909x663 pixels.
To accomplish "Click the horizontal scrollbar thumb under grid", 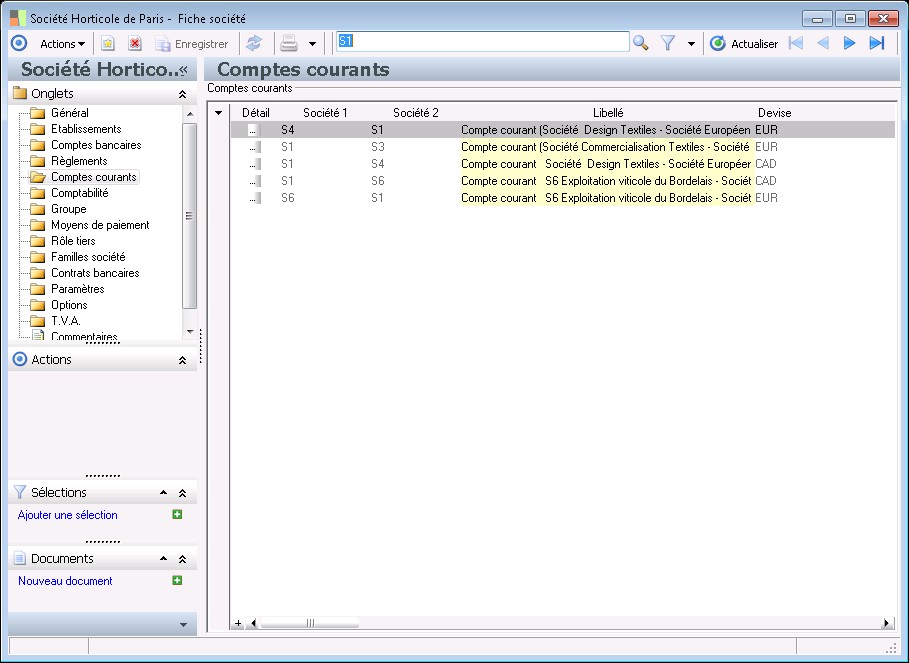I will (x=310, y=623).
